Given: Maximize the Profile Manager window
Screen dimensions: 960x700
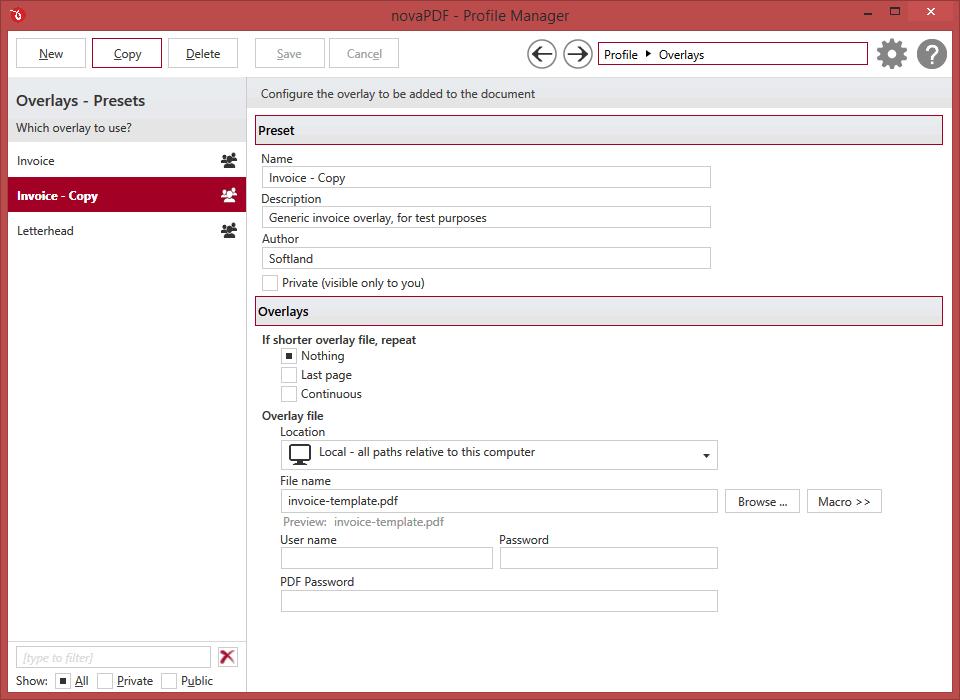Looking at the screenshot, I should pos(894,12).
